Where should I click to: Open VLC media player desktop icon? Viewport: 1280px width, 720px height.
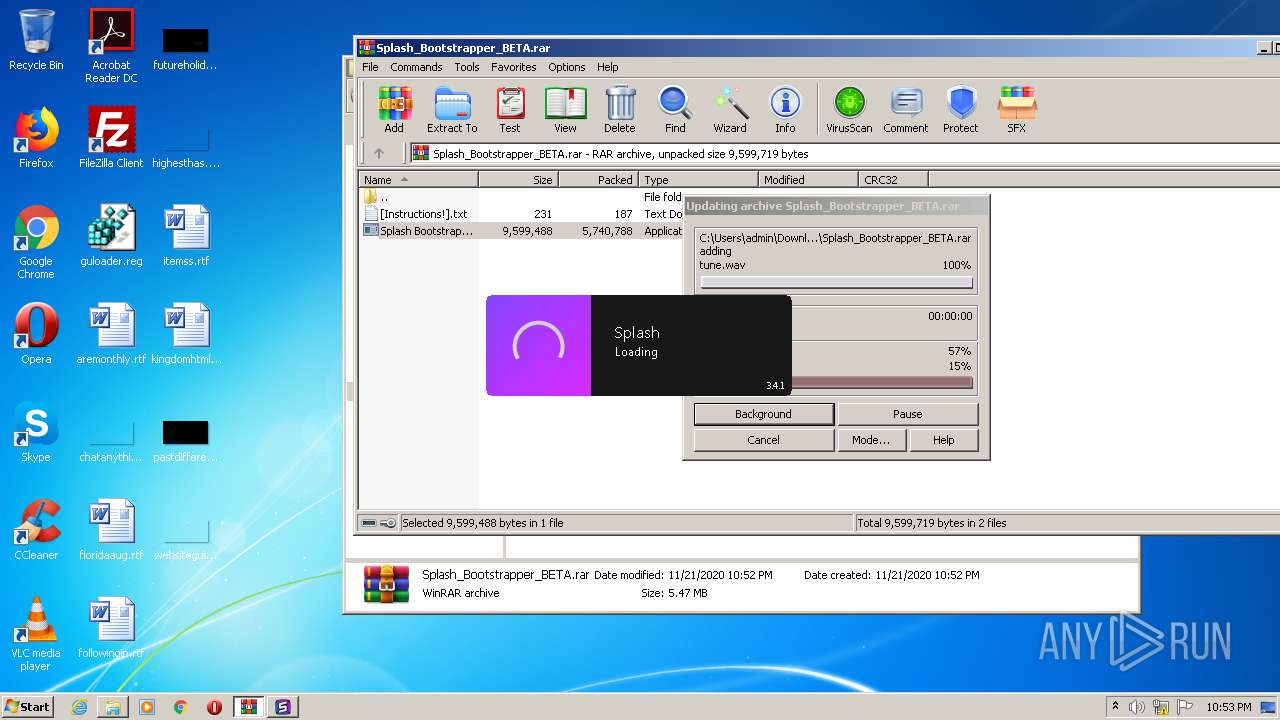tap(36, 634)
